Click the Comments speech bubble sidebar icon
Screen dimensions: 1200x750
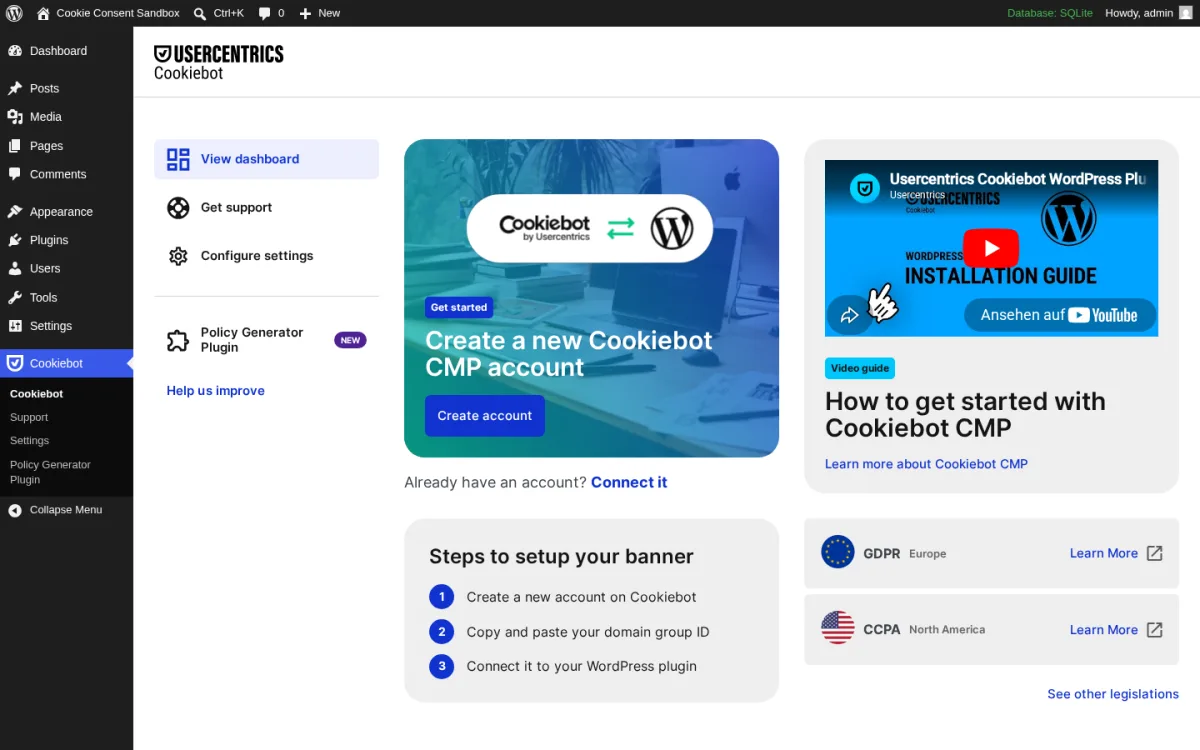tap(15, 174)
